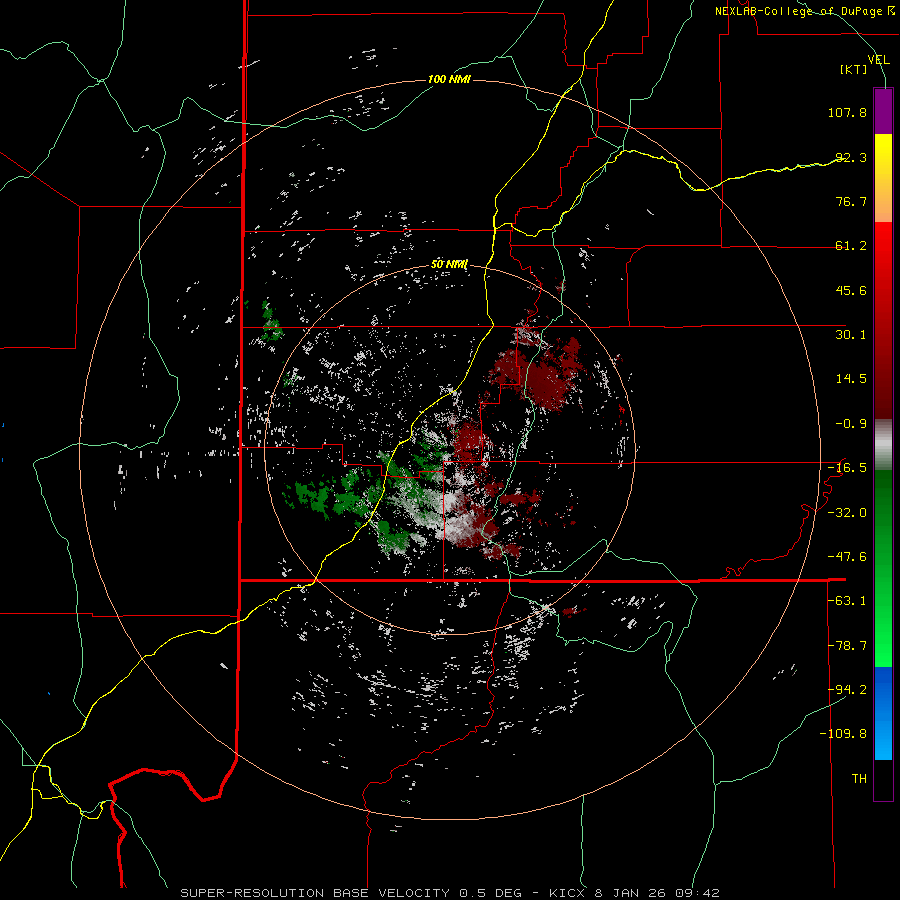
Task: Click the 30.1 velocity scale value
Action: point(851,335)
